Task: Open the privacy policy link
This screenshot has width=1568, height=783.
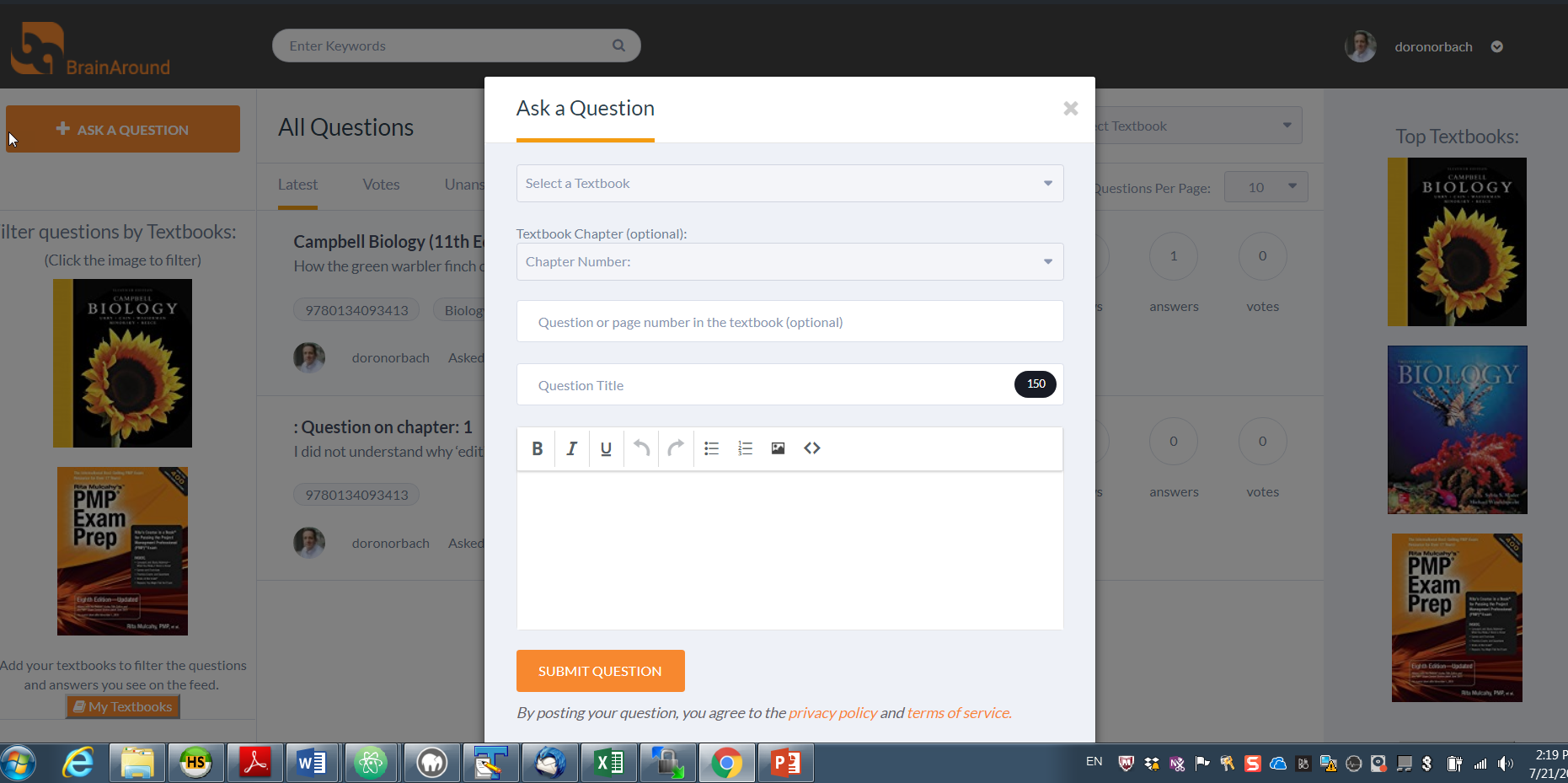Action: click(x=832, y=713)
